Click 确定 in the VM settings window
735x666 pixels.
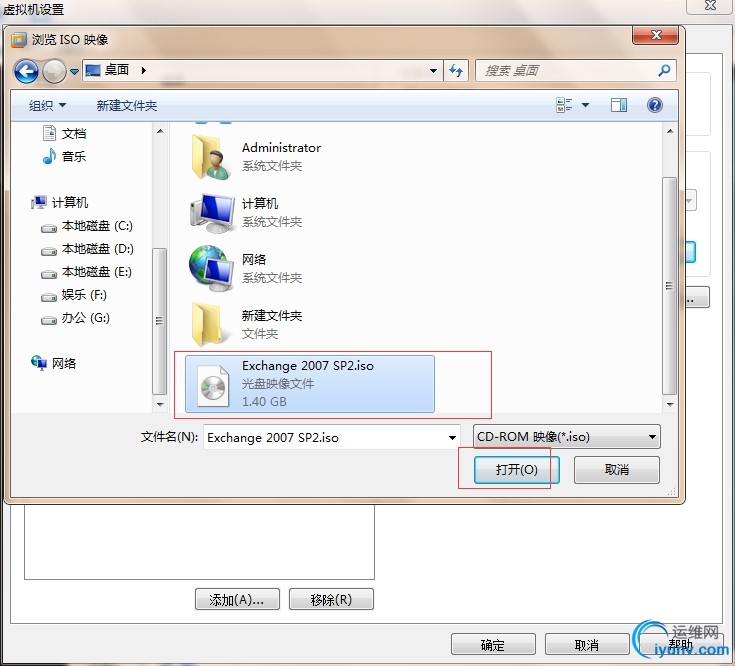[x=493, y=645]
